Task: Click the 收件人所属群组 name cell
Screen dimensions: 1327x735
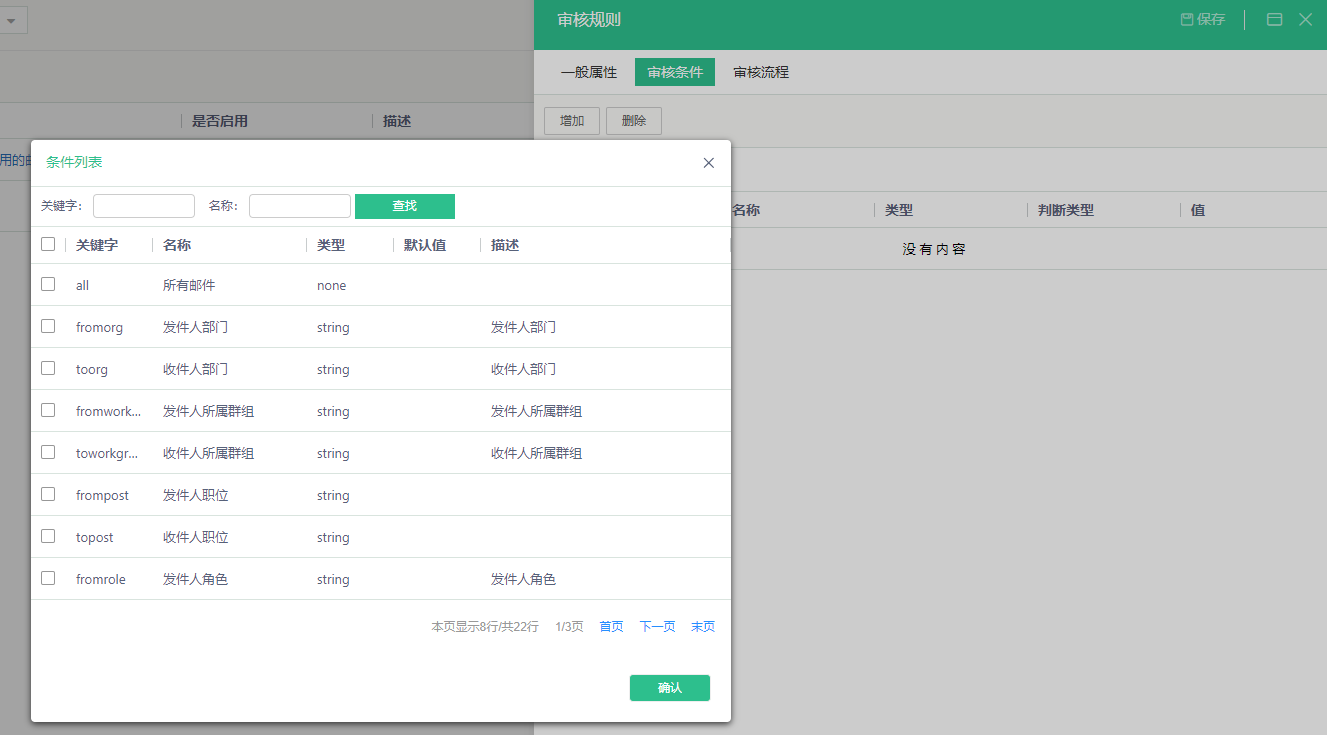Action: (x=209, y=453)
